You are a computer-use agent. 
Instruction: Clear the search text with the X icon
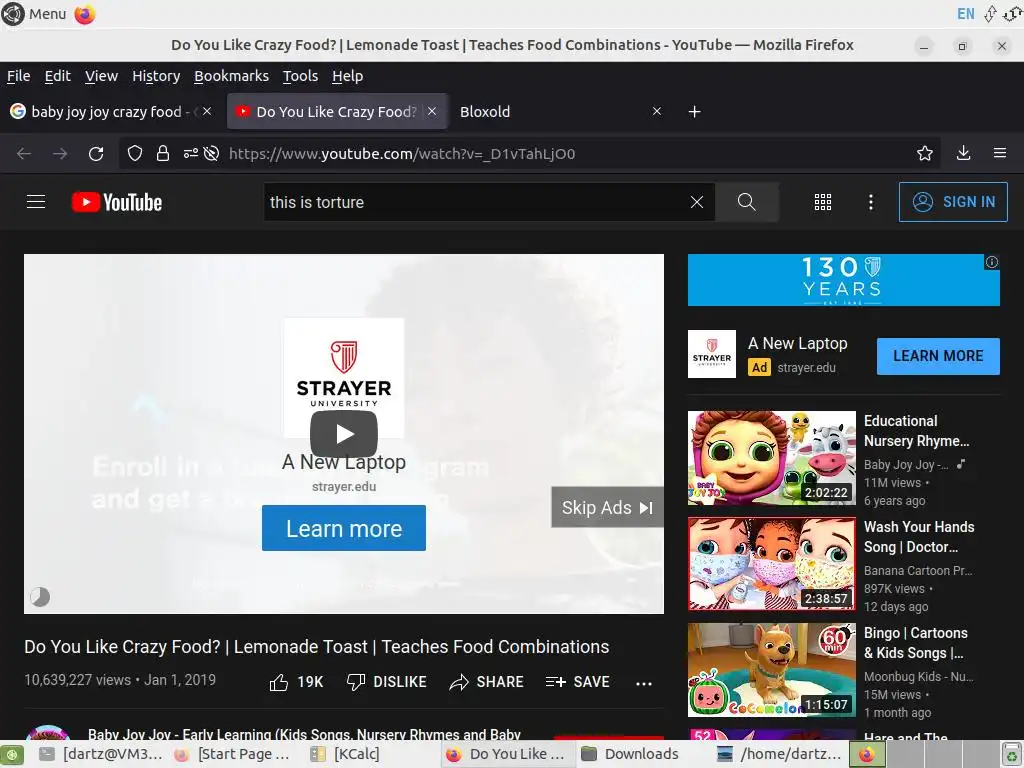(x=697, y=202)
